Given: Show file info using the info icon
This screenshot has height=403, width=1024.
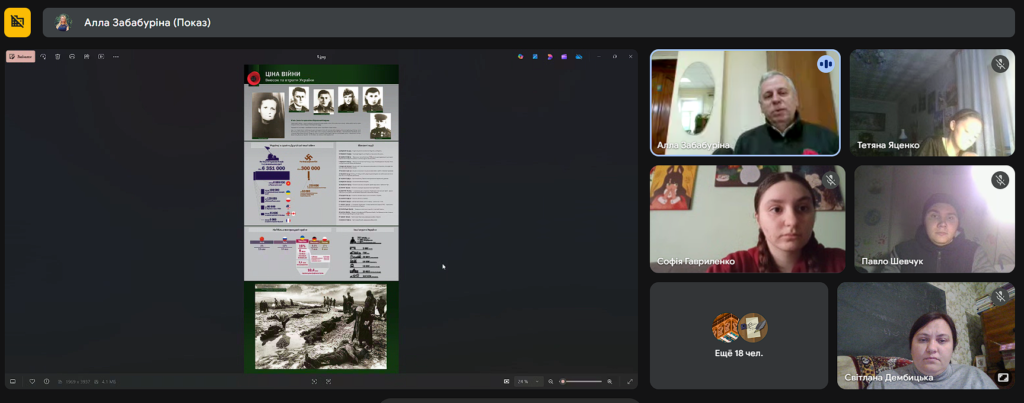Looking at the screenshot, I should click(x=46, y=381).
